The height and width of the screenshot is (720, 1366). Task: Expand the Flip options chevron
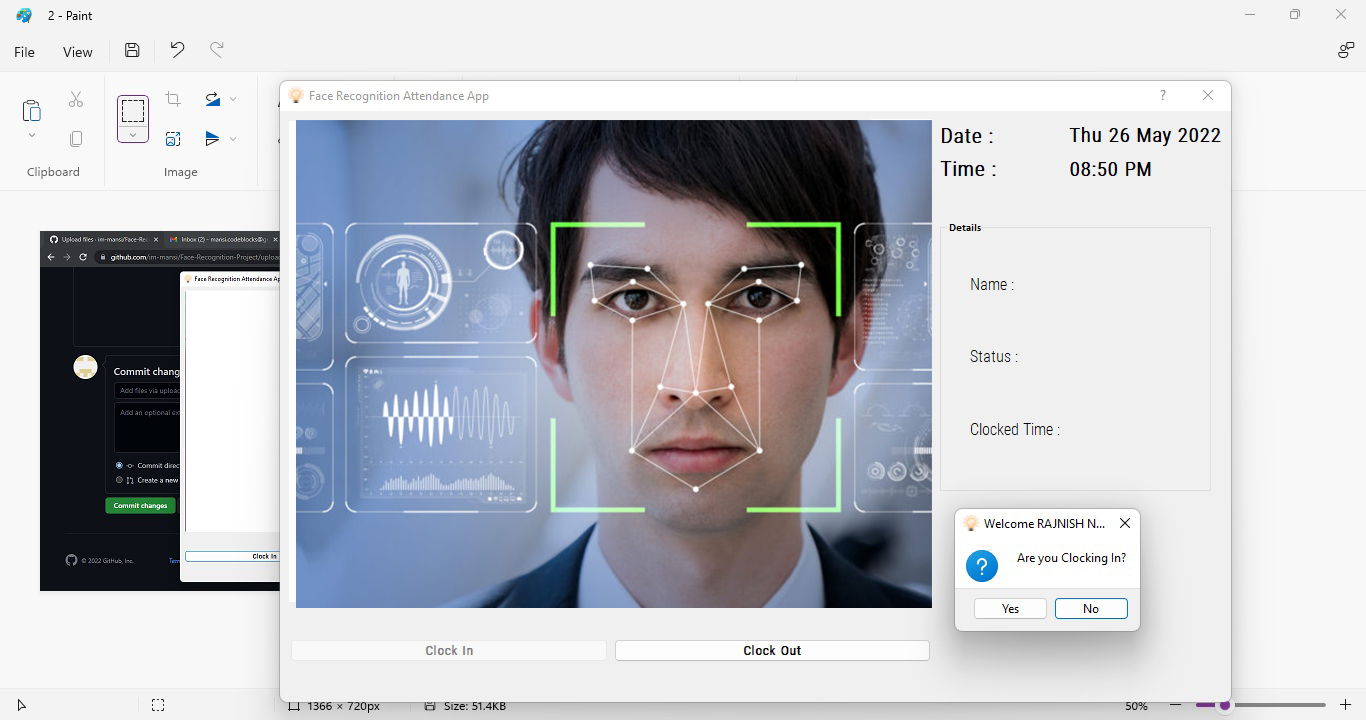233,139
